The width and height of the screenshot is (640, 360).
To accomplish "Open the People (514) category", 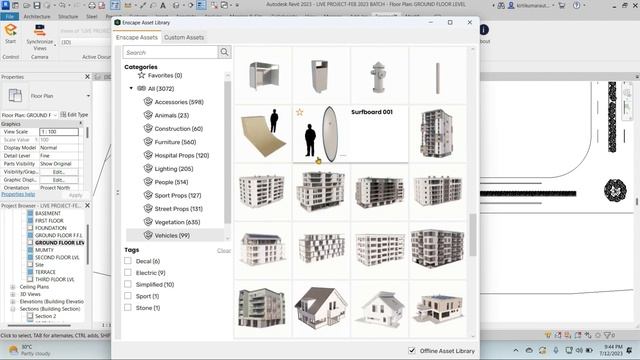I will (171, 182).
